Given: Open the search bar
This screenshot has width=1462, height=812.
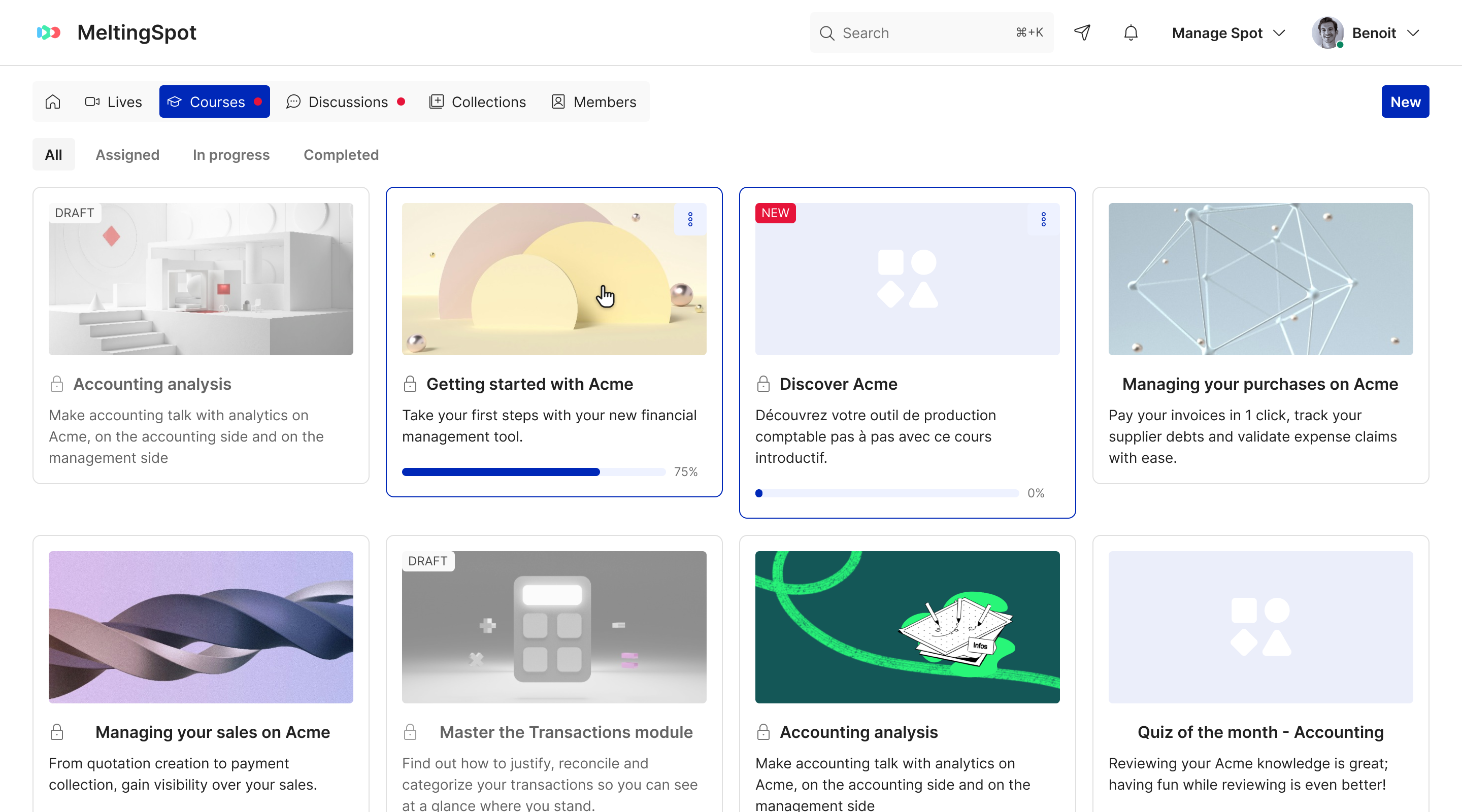Looking at the screenshot, I should point(931,32).
